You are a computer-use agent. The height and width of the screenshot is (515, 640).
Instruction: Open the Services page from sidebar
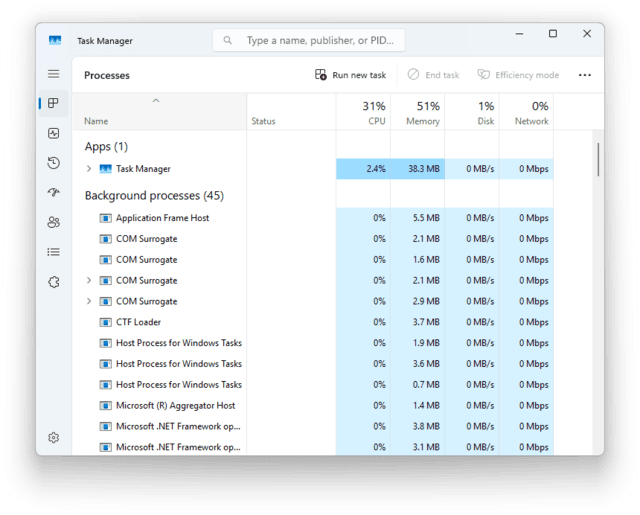[x=53, y=282]
